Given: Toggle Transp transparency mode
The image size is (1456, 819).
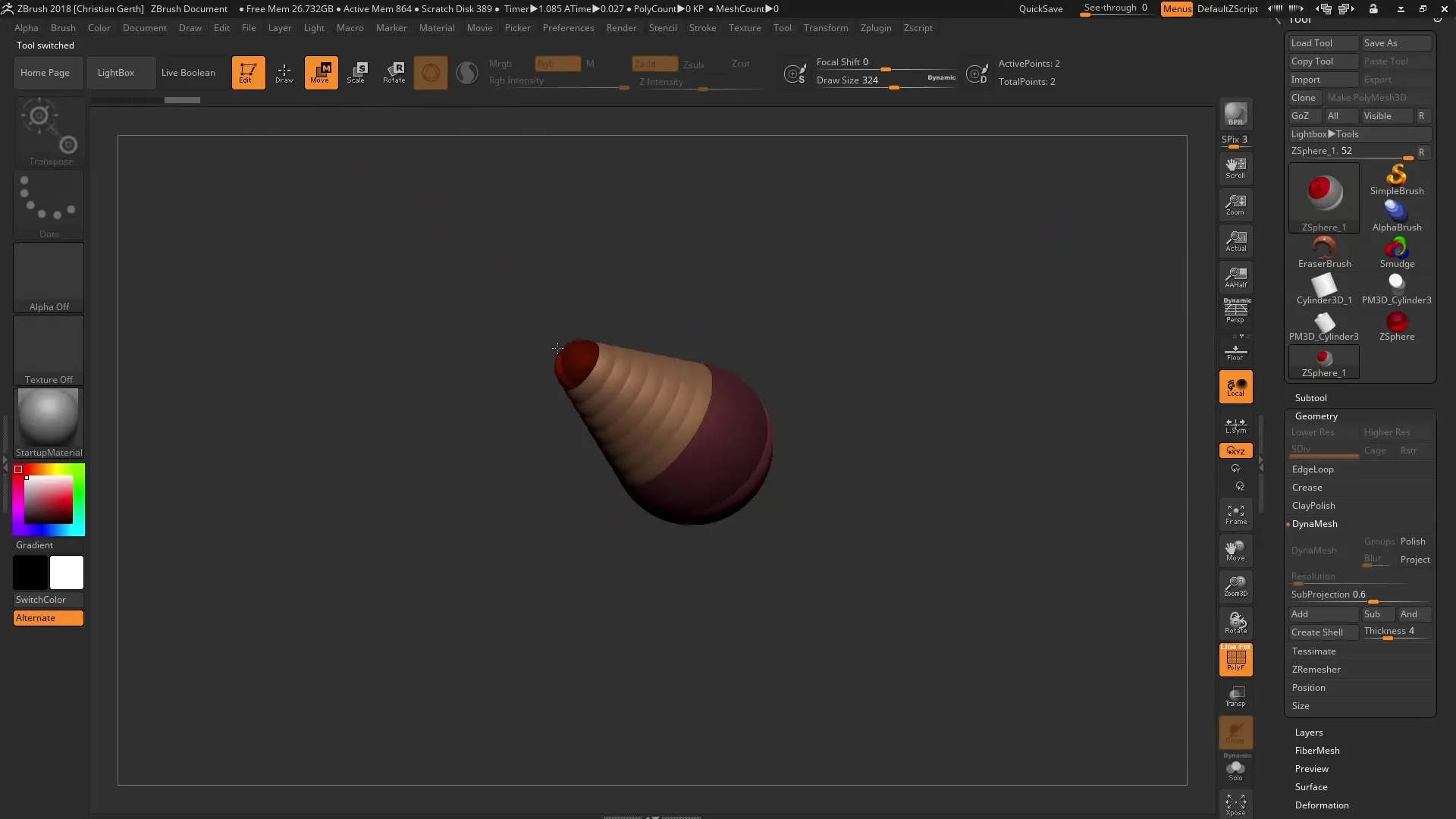Looking at the screenshot, I should tap(1235, 696).
